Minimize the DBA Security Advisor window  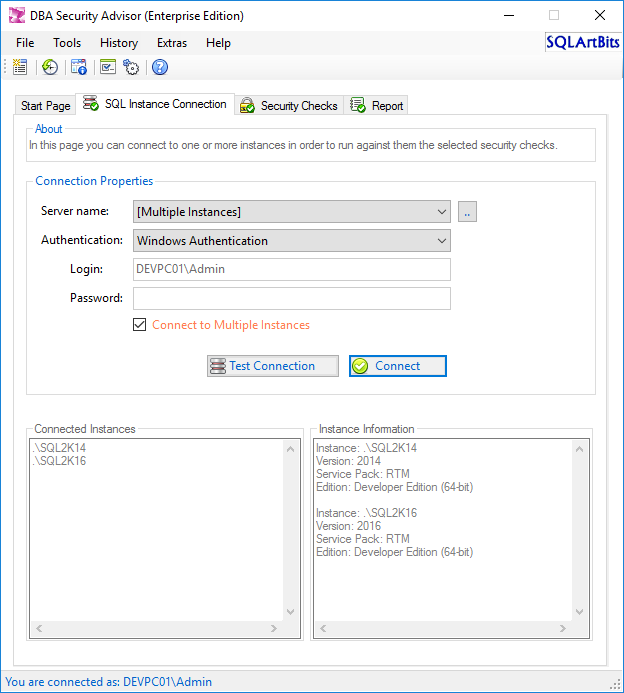[x=509, y=15]
